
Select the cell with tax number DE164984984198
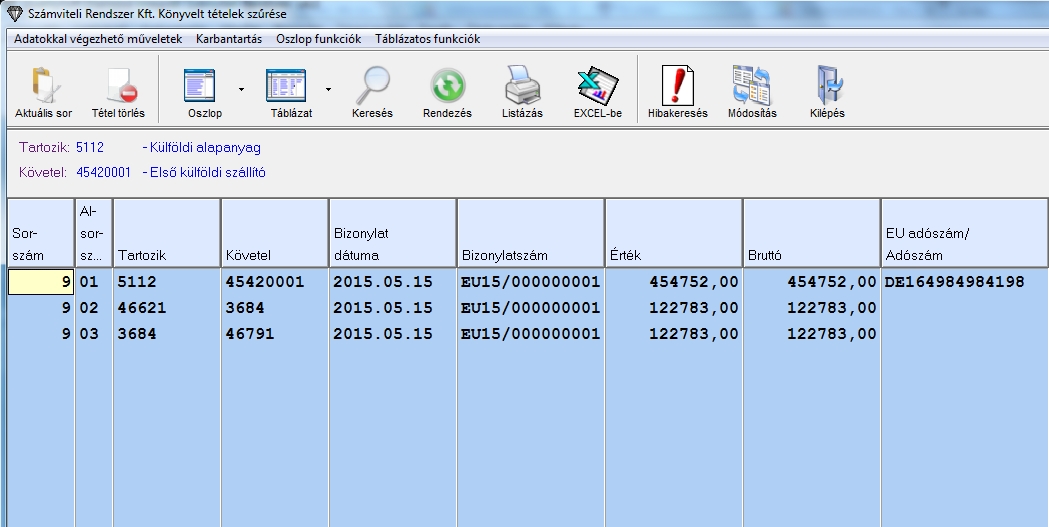(955, 283)
